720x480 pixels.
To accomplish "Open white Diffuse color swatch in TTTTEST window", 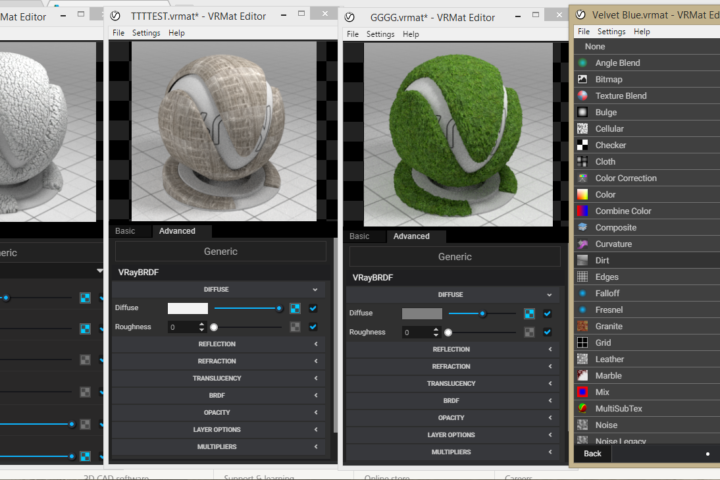I will (x=188, y=308).
